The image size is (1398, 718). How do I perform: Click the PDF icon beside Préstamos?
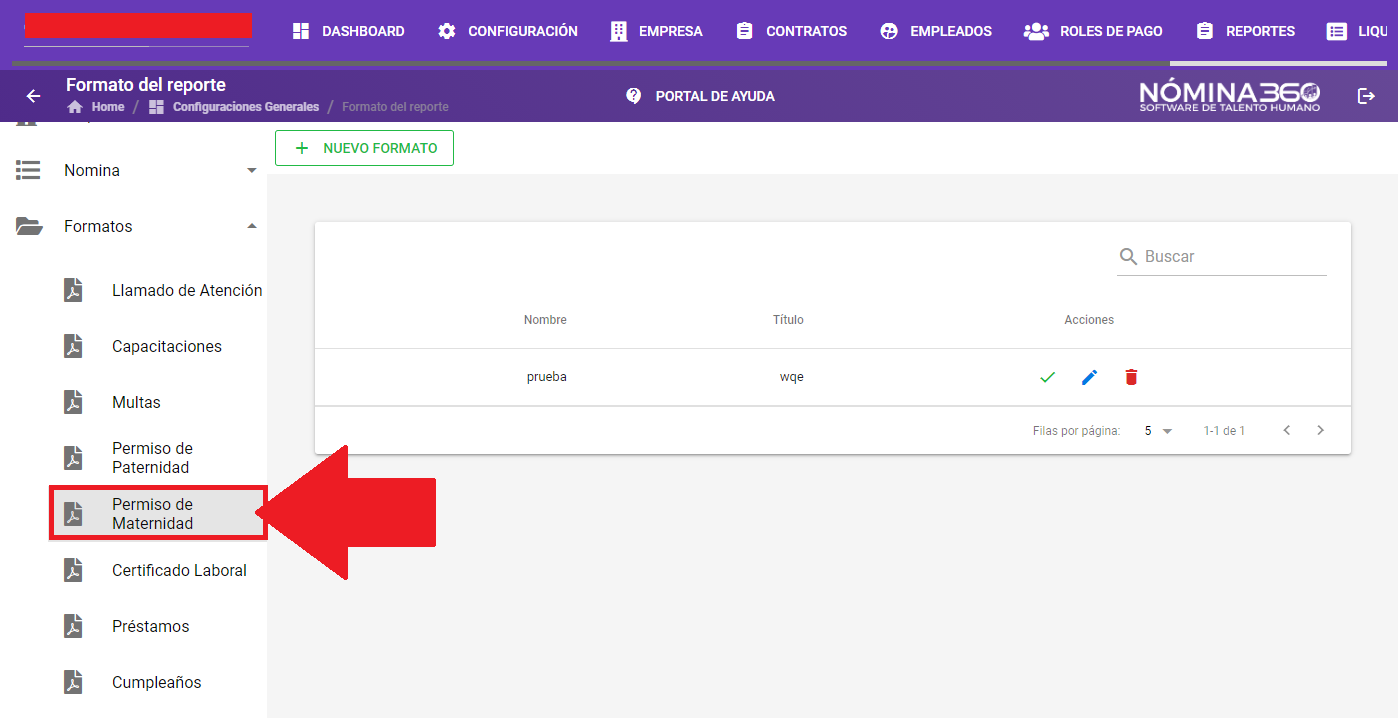coord(73,626)
